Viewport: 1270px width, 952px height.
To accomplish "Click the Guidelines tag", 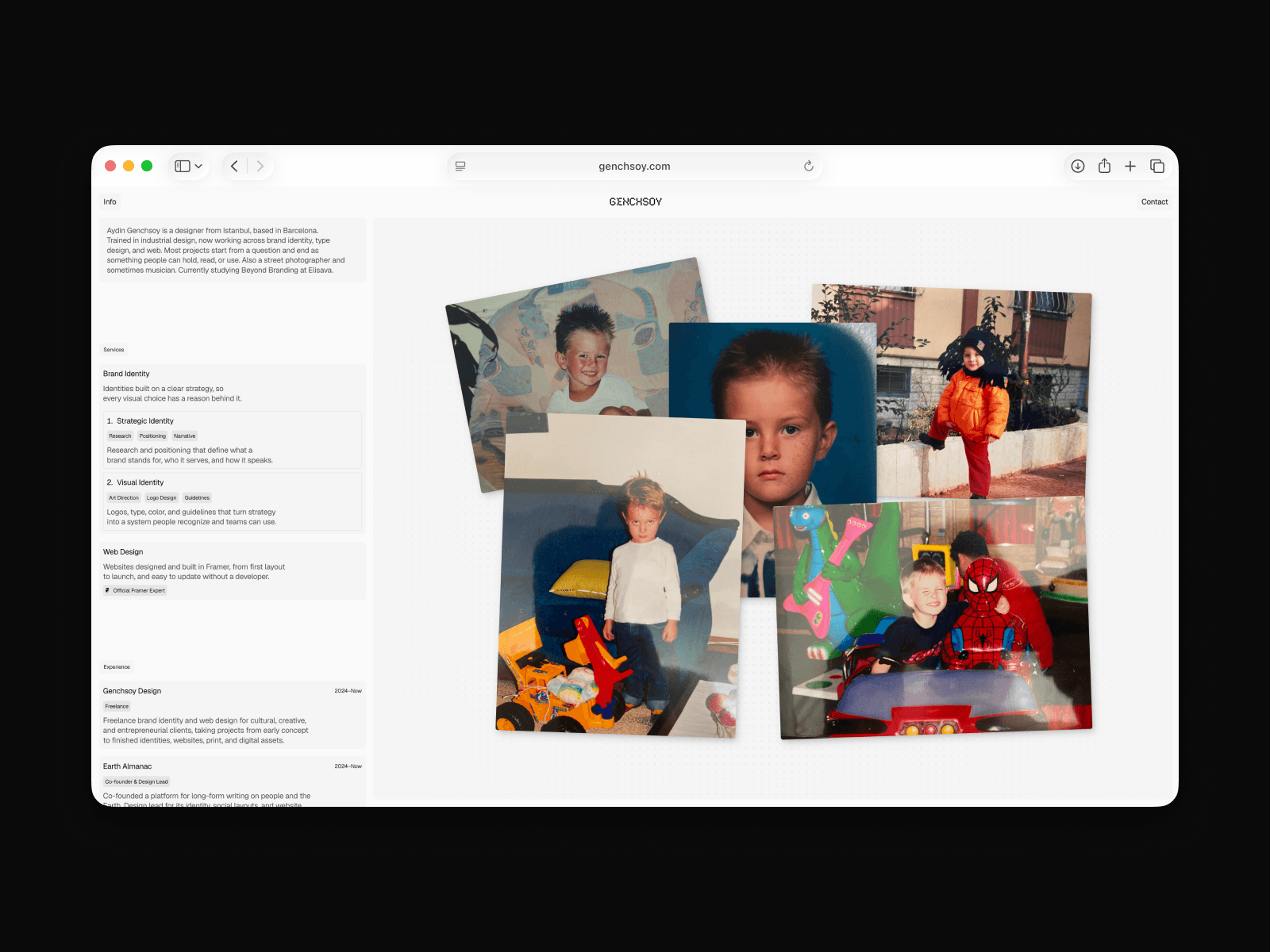I will pos(197,498).
